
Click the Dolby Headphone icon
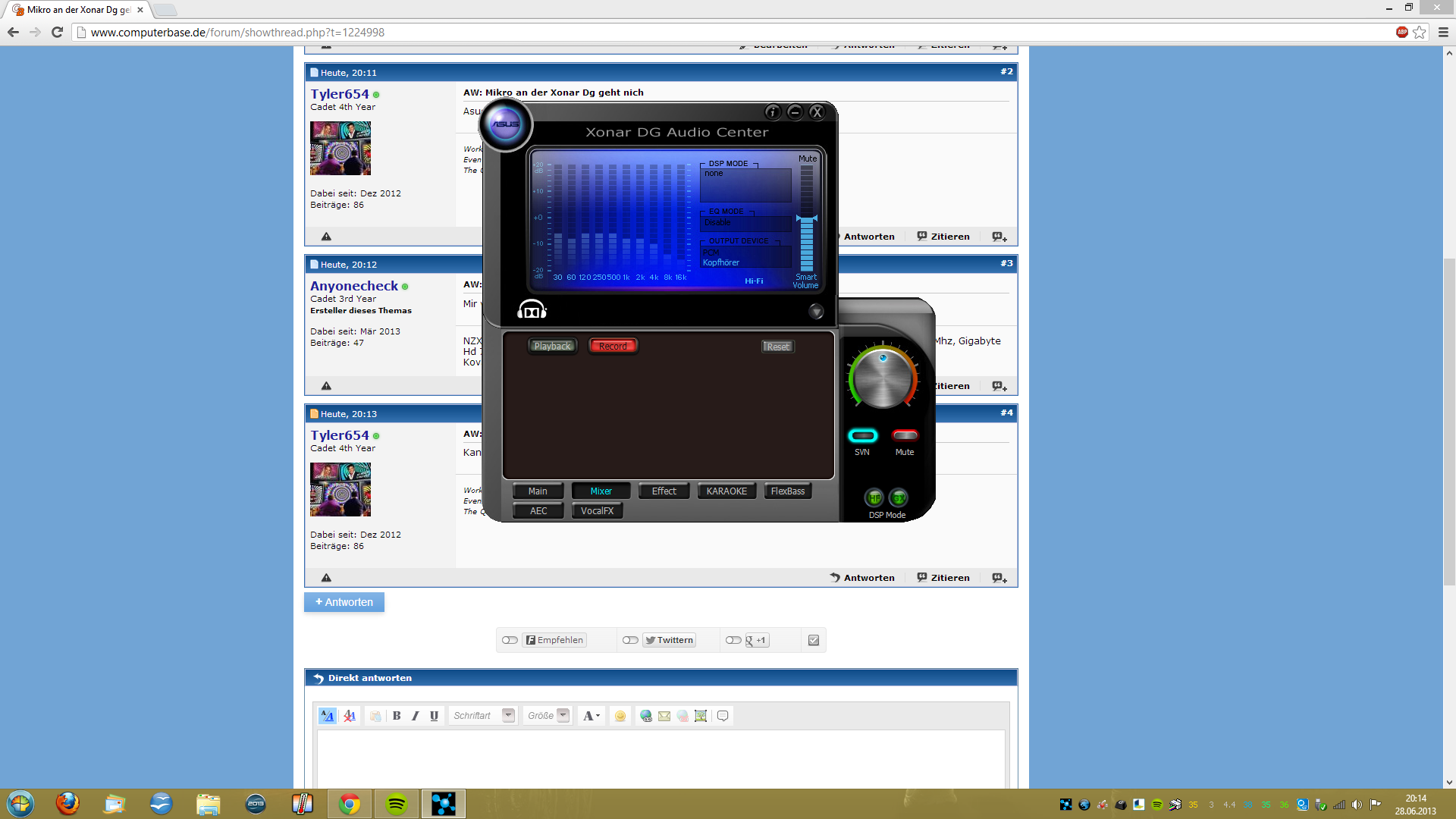532,310
